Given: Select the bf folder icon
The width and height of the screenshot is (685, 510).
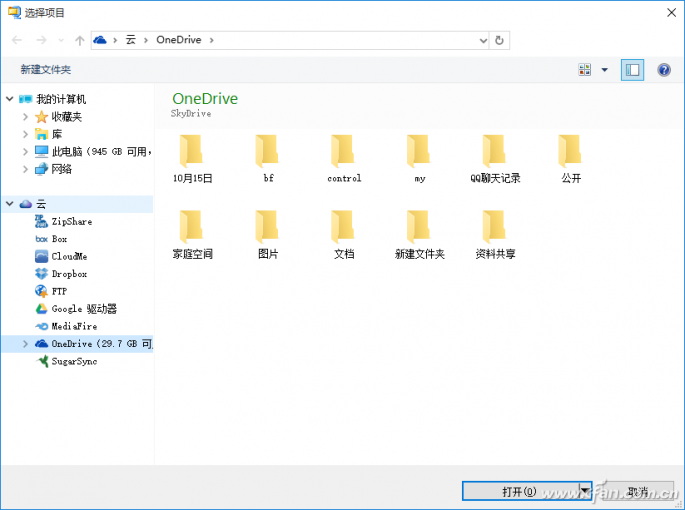Looking at the screenshot, I should (x=267, y=151).
